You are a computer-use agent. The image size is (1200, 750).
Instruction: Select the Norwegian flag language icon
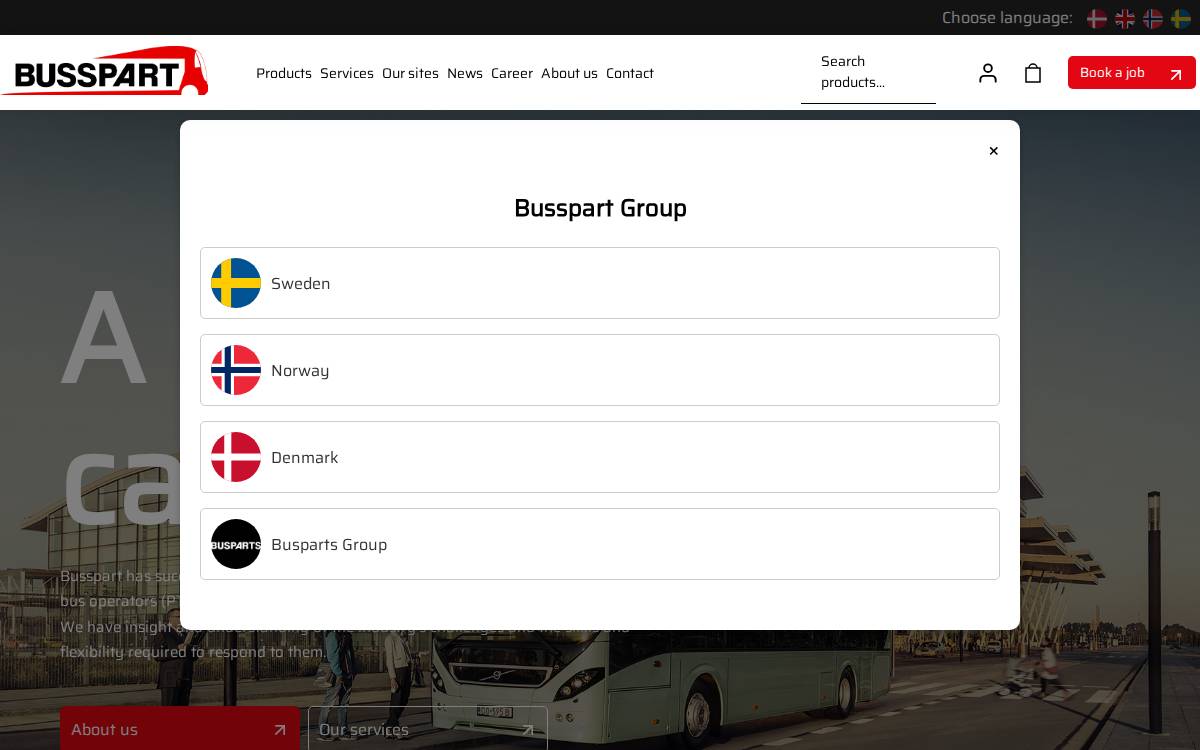(1153, 18)
